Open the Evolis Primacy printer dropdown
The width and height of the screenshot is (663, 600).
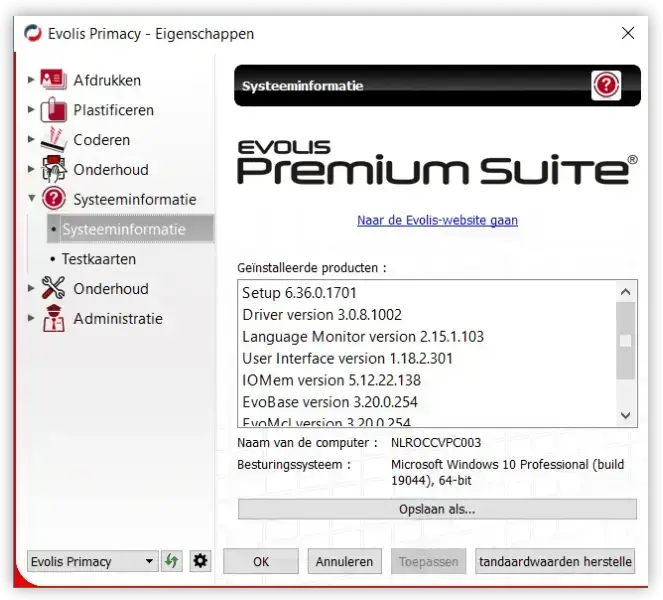point(93,562)
